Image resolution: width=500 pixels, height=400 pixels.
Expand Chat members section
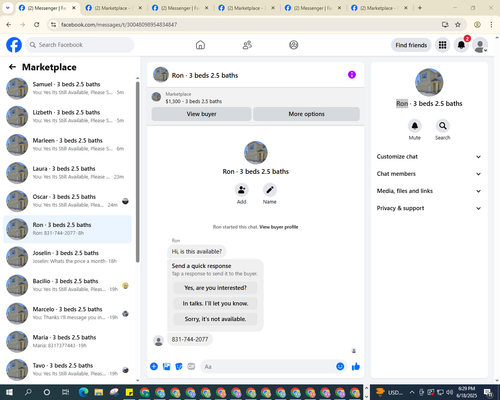pyautogui.click(x=429, y=174)
